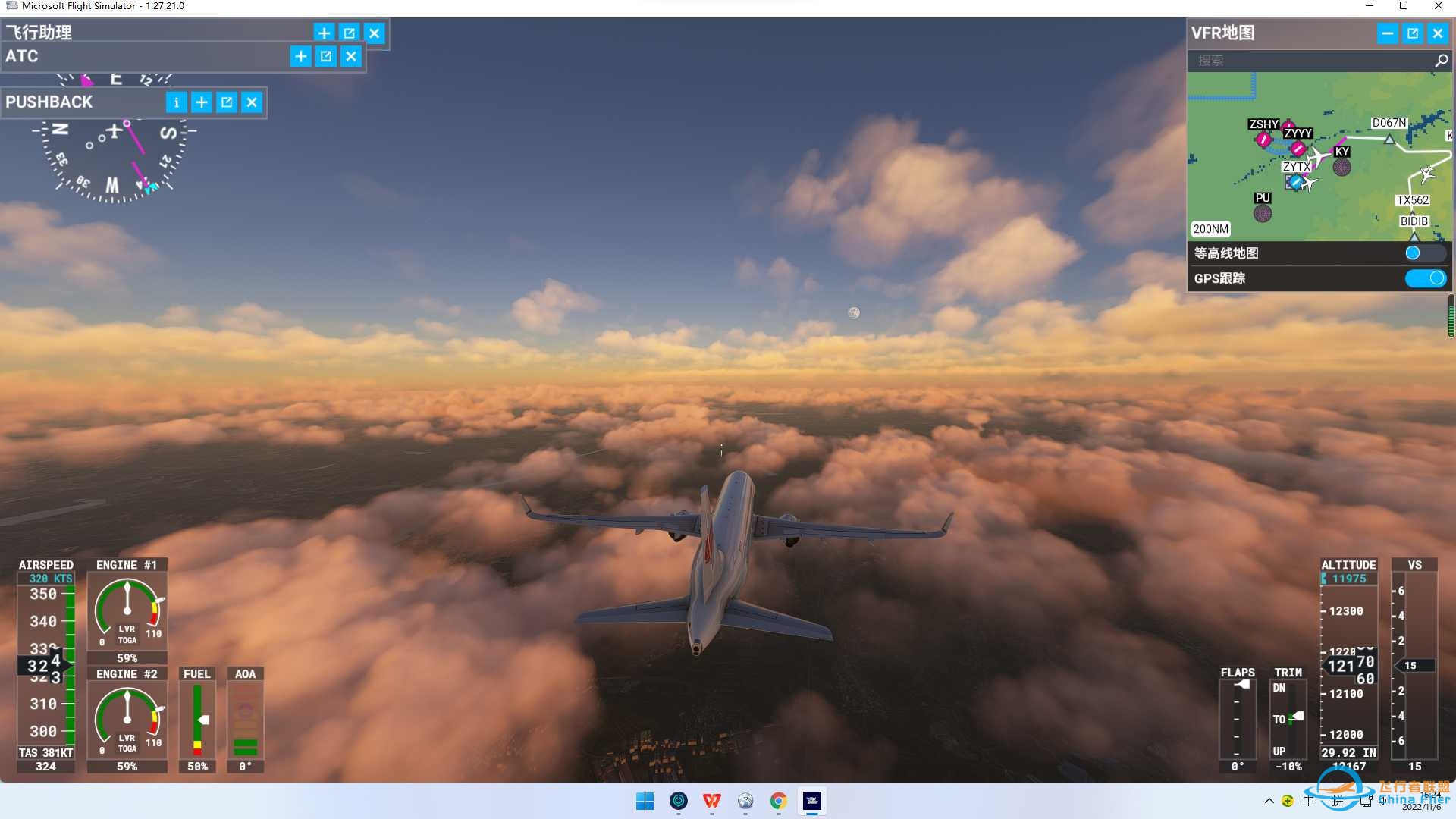Viewport: 1456px width, 819px height.
Task: Pop out the ATC panel
Action: (x=326, y=56)
